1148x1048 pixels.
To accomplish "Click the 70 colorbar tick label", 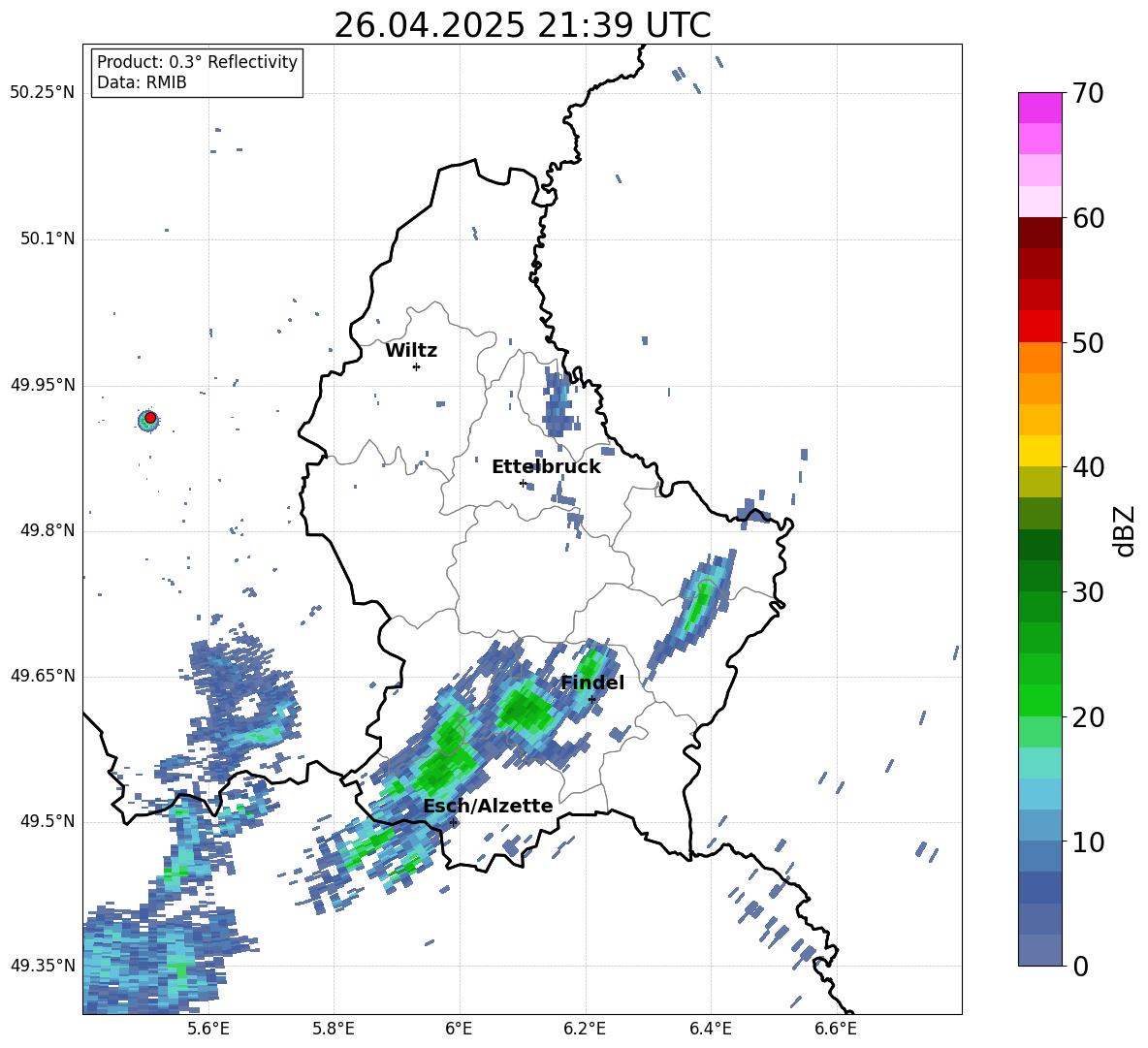I will [1088, 94].
